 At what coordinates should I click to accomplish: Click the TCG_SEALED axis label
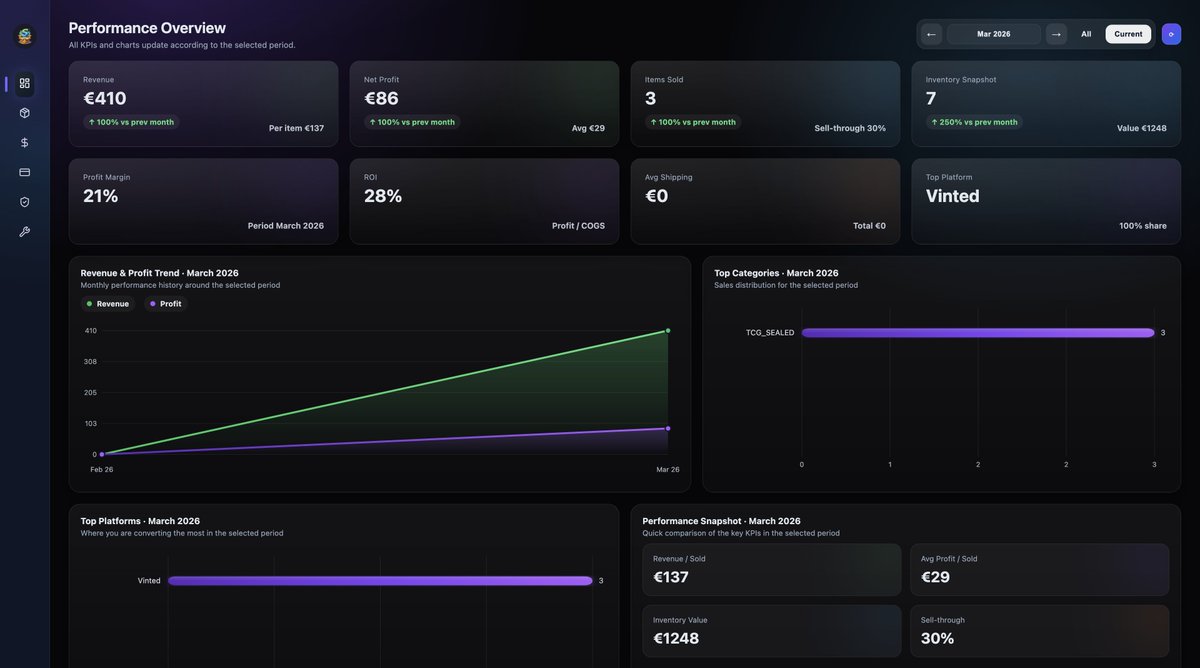(x=770, y=333)
